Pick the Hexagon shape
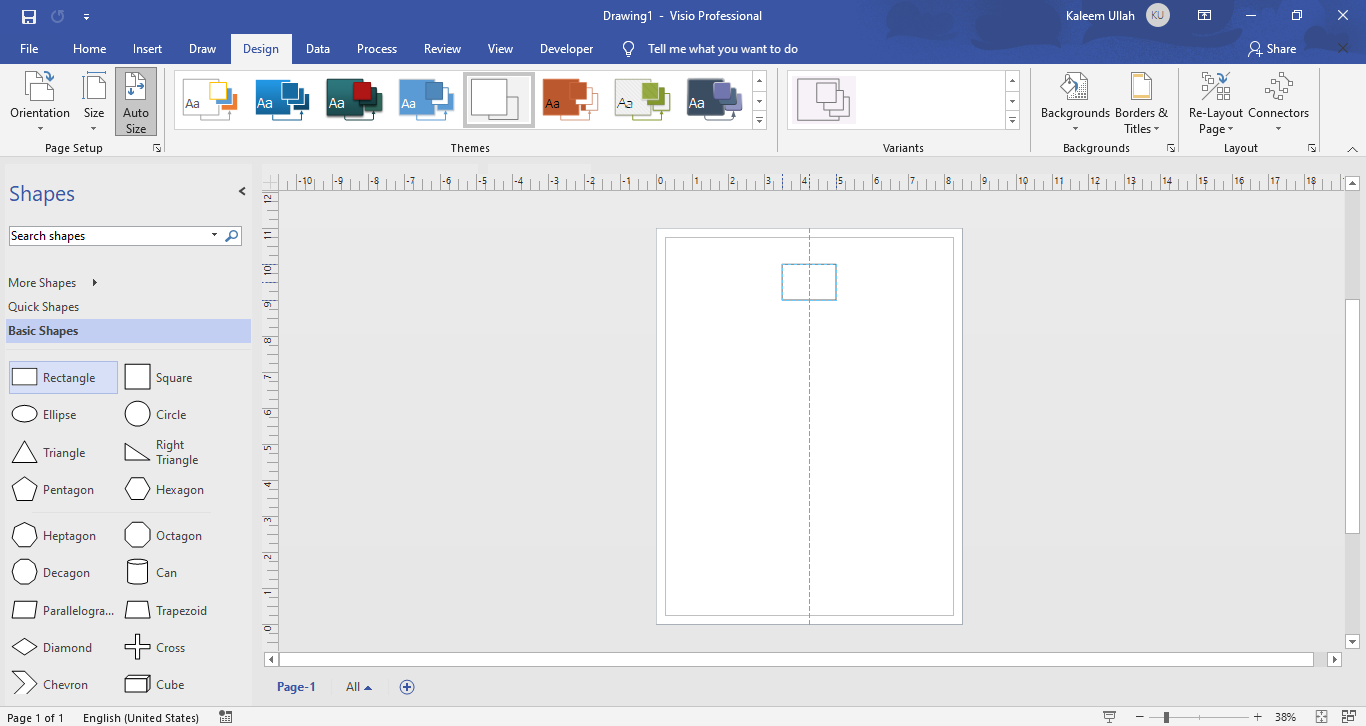1366x726 pixels. coord(164,489)
